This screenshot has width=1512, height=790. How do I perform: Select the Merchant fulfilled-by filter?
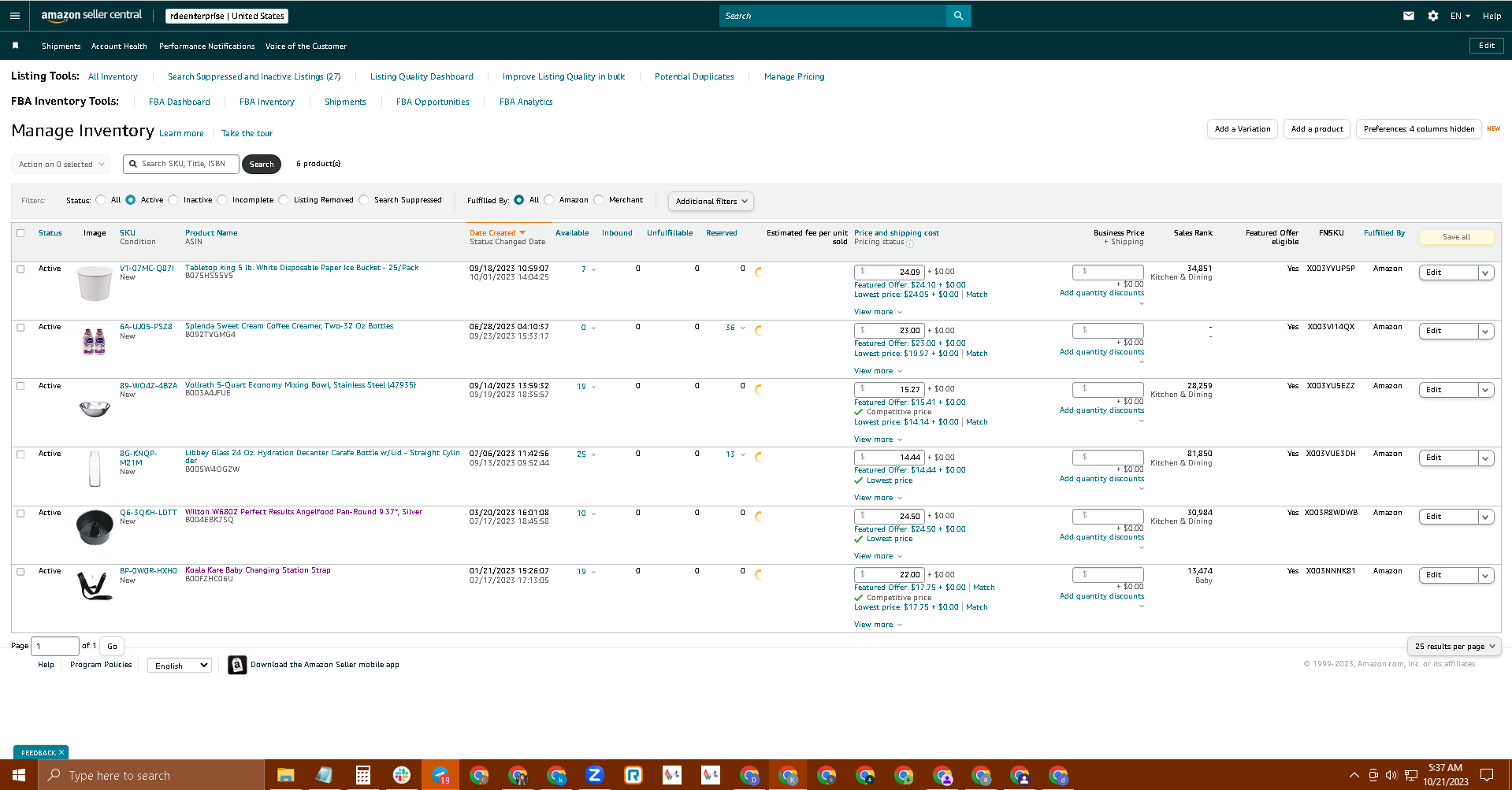coord(599,200)
